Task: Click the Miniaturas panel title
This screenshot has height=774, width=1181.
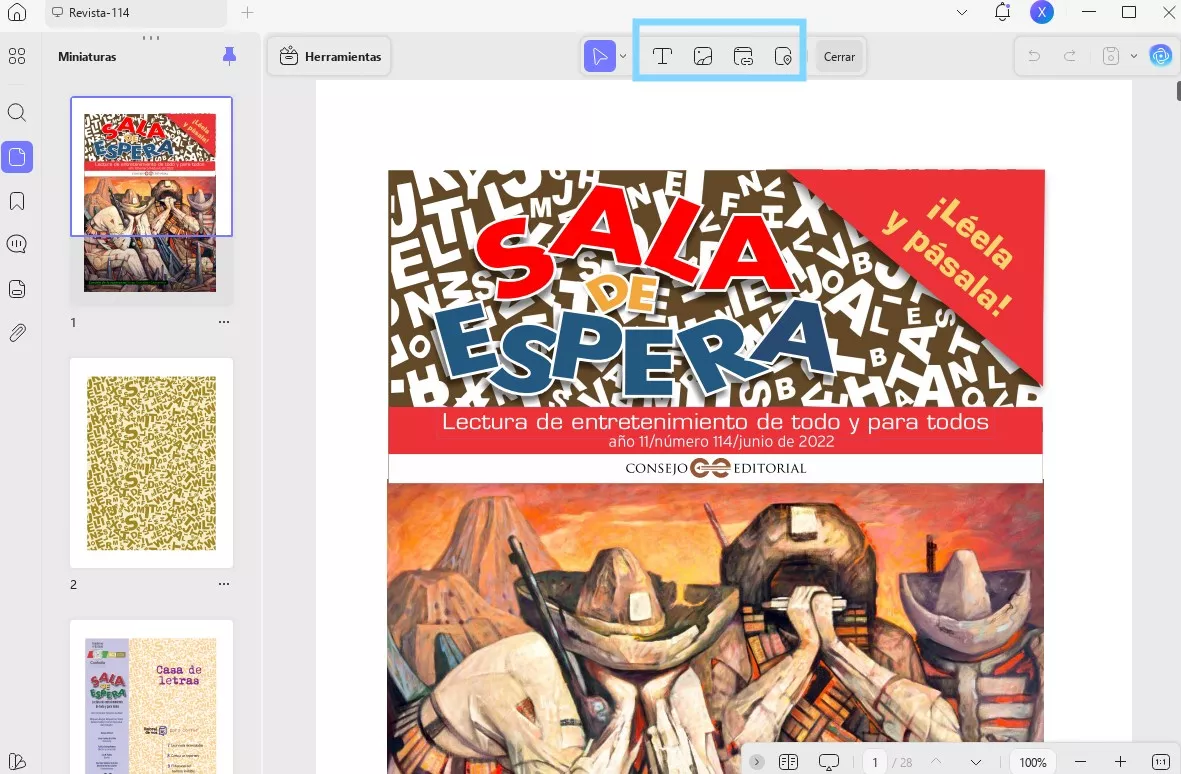Action: pos(87,56)
